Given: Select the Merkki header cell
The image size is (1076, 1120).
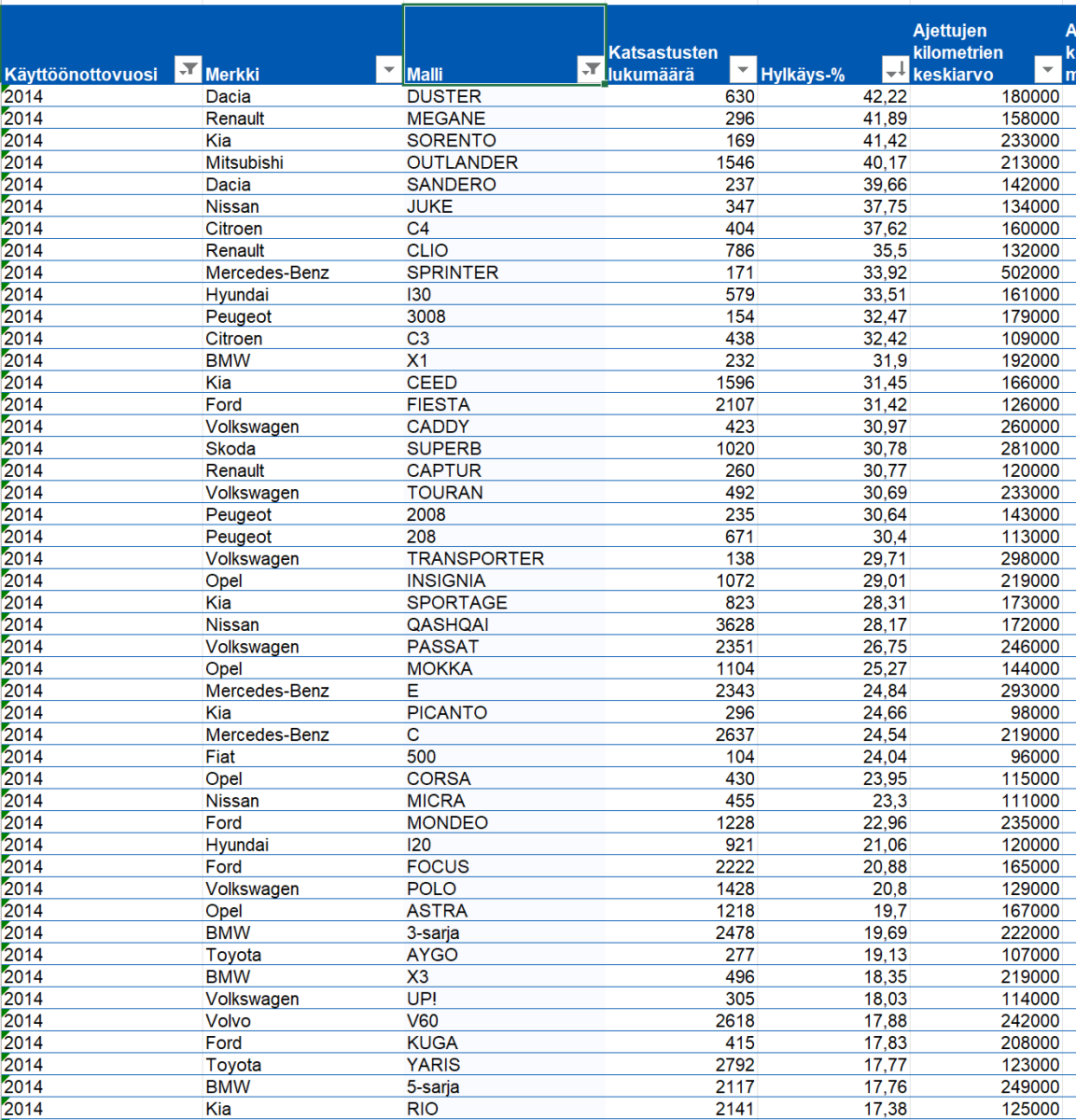Looking at the screenshot, I should pos(302,45).
